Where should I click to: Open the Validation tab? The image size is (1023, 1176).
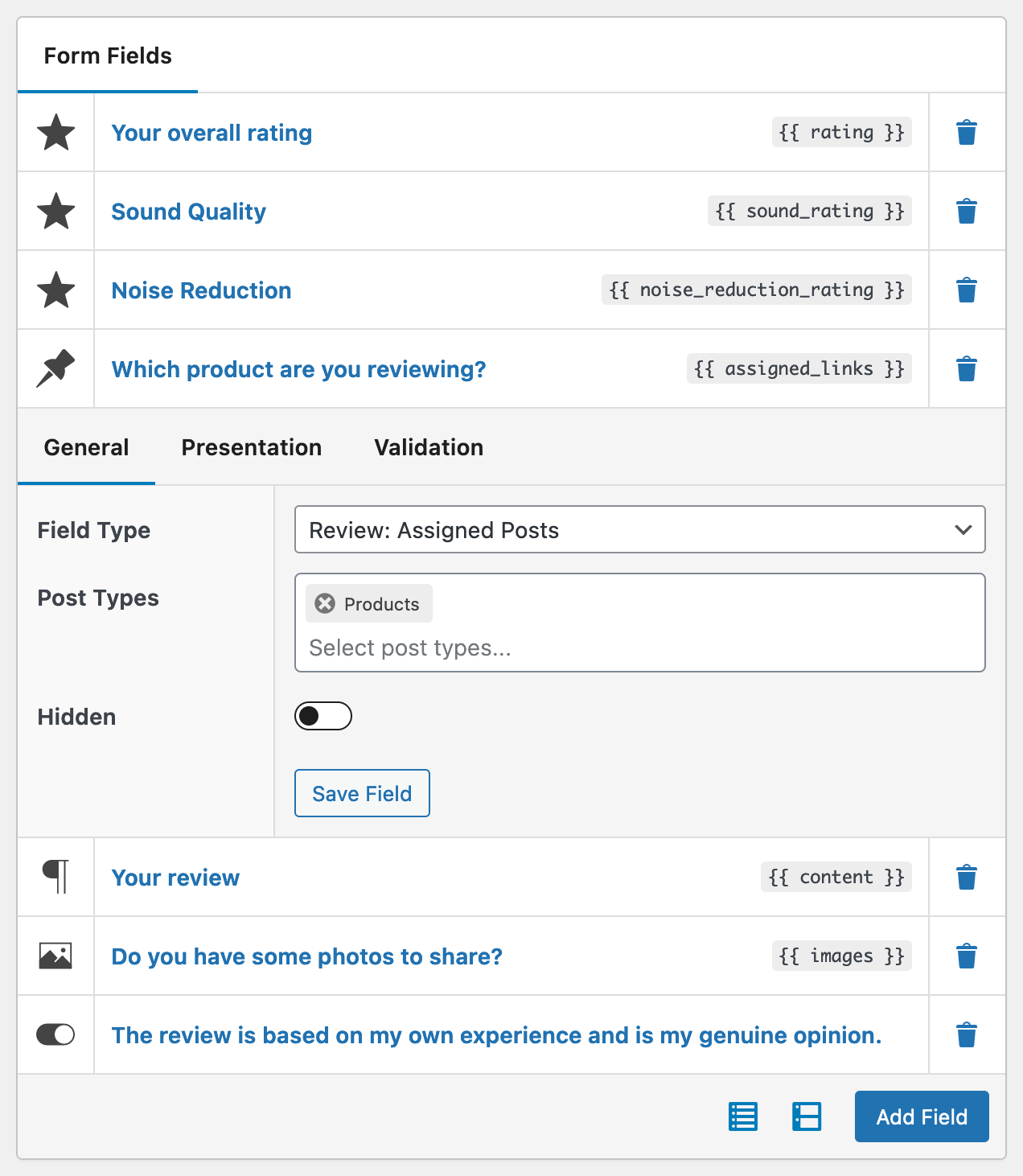point(428,447)
